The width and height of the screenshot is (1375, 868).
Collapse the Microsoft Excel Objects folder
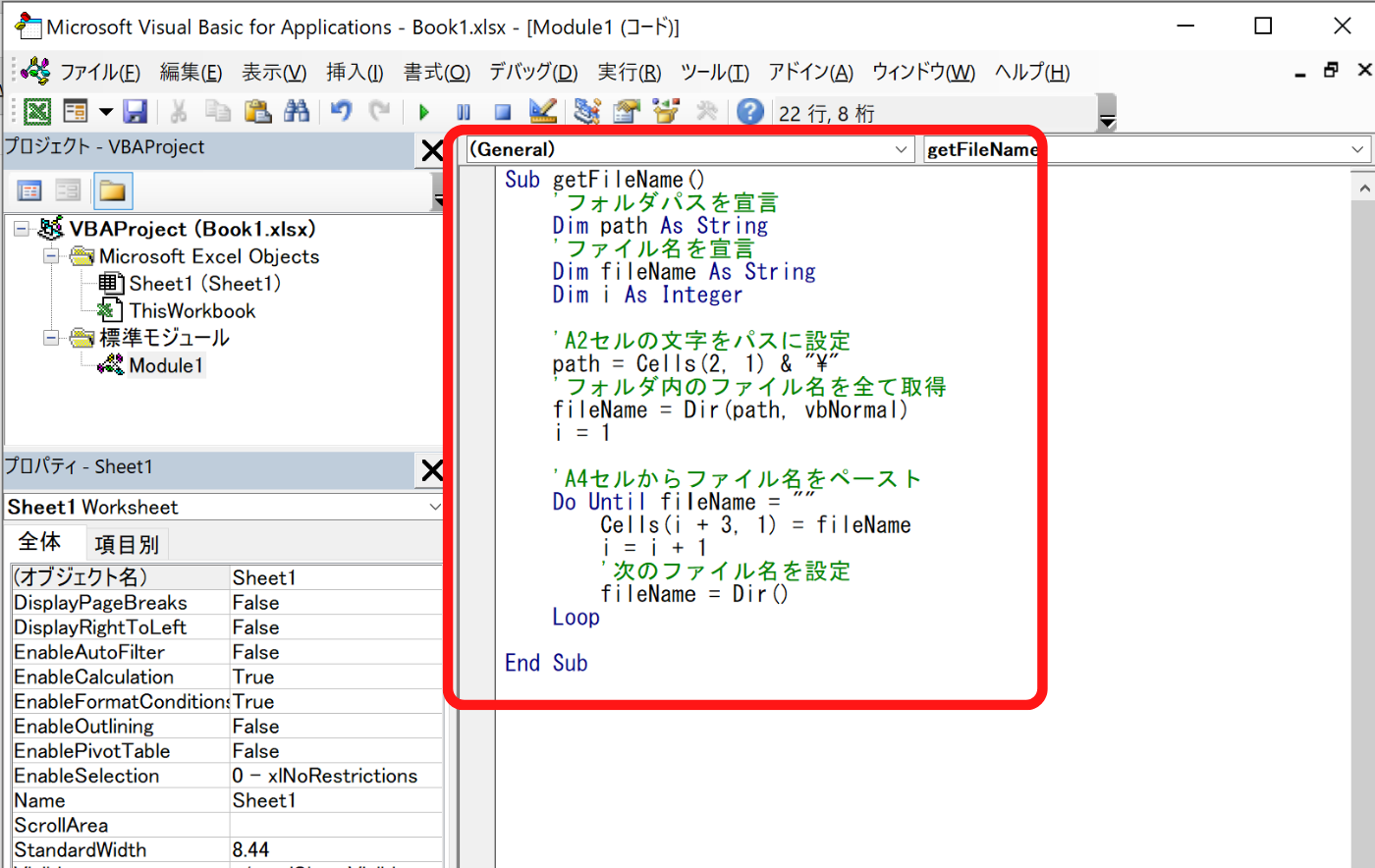51,256
